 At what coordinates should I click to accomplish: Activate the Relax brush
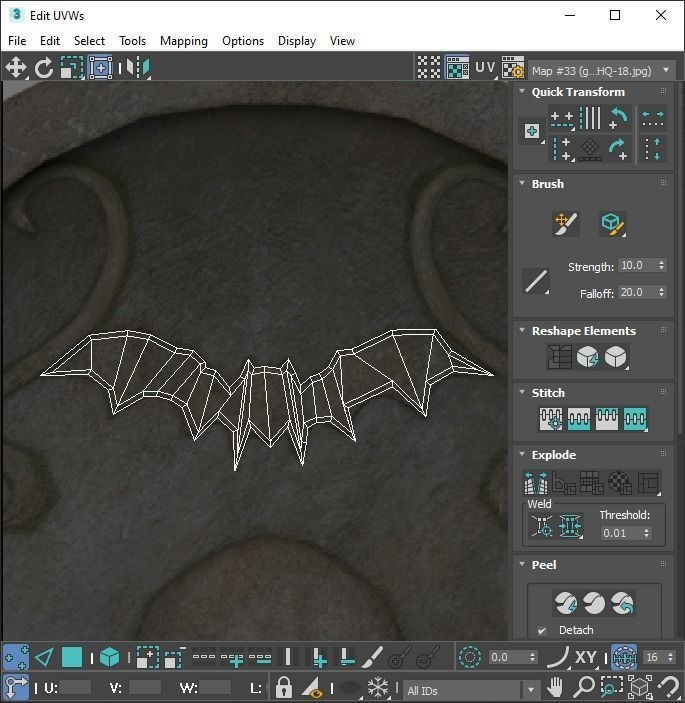pos(612,223)
